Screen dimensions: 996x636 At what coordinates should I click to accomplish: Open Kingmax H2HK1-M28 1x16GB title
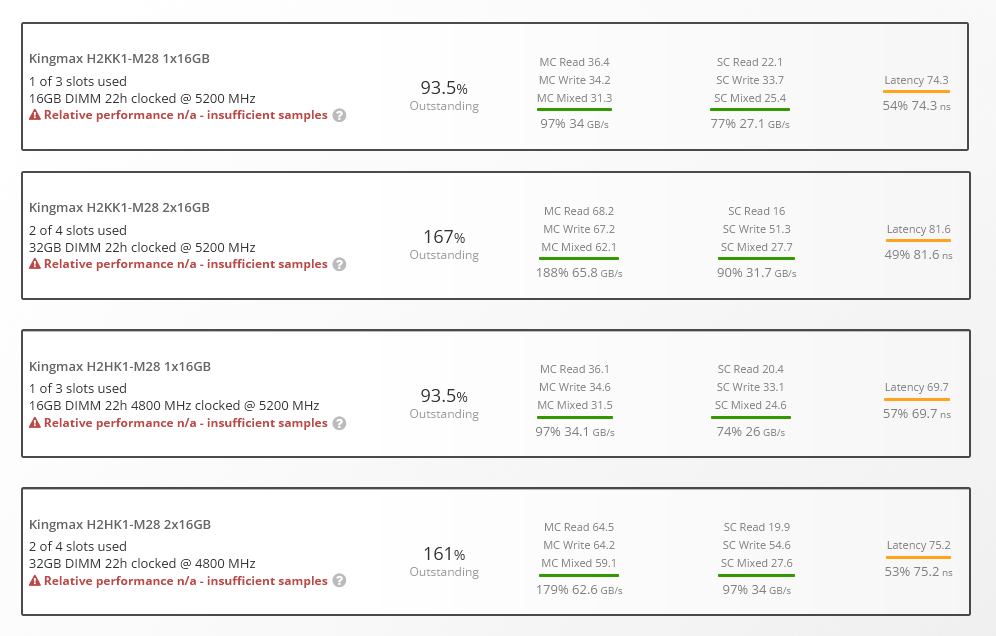119,366
